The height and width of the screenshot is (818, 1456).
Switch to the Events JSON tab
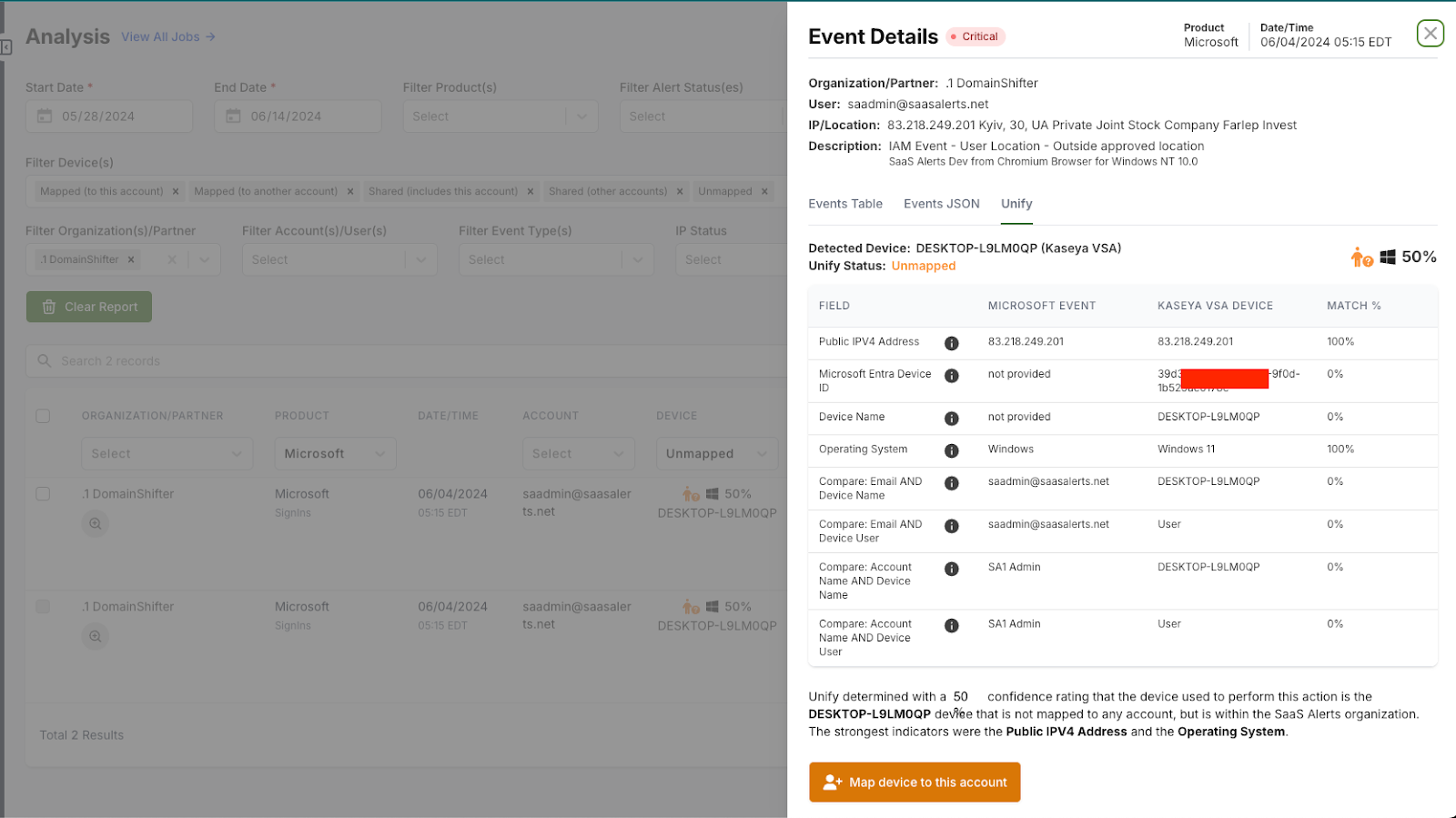click(x=942, y=204)
